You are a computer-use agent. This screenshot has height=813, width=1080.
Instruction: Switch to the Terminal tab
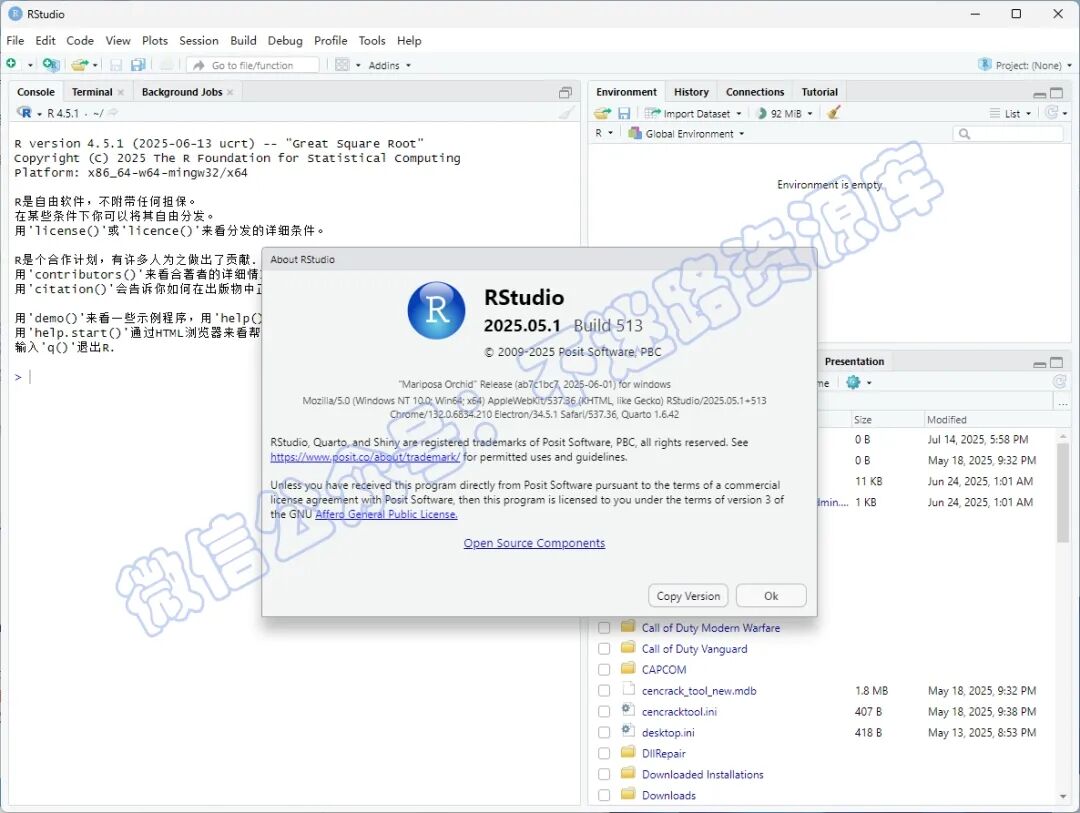click(92, 92)
